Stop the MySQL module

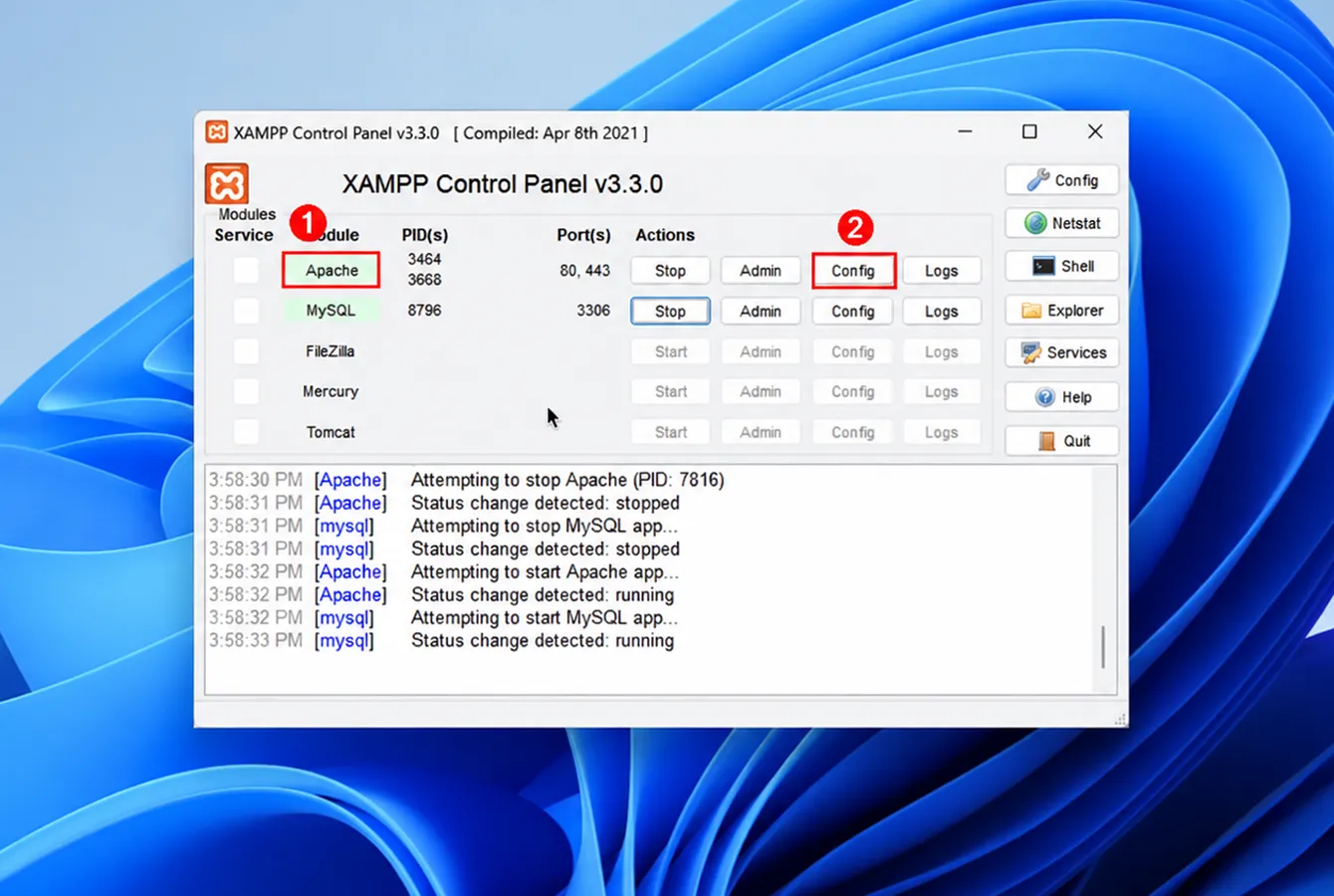670,312
